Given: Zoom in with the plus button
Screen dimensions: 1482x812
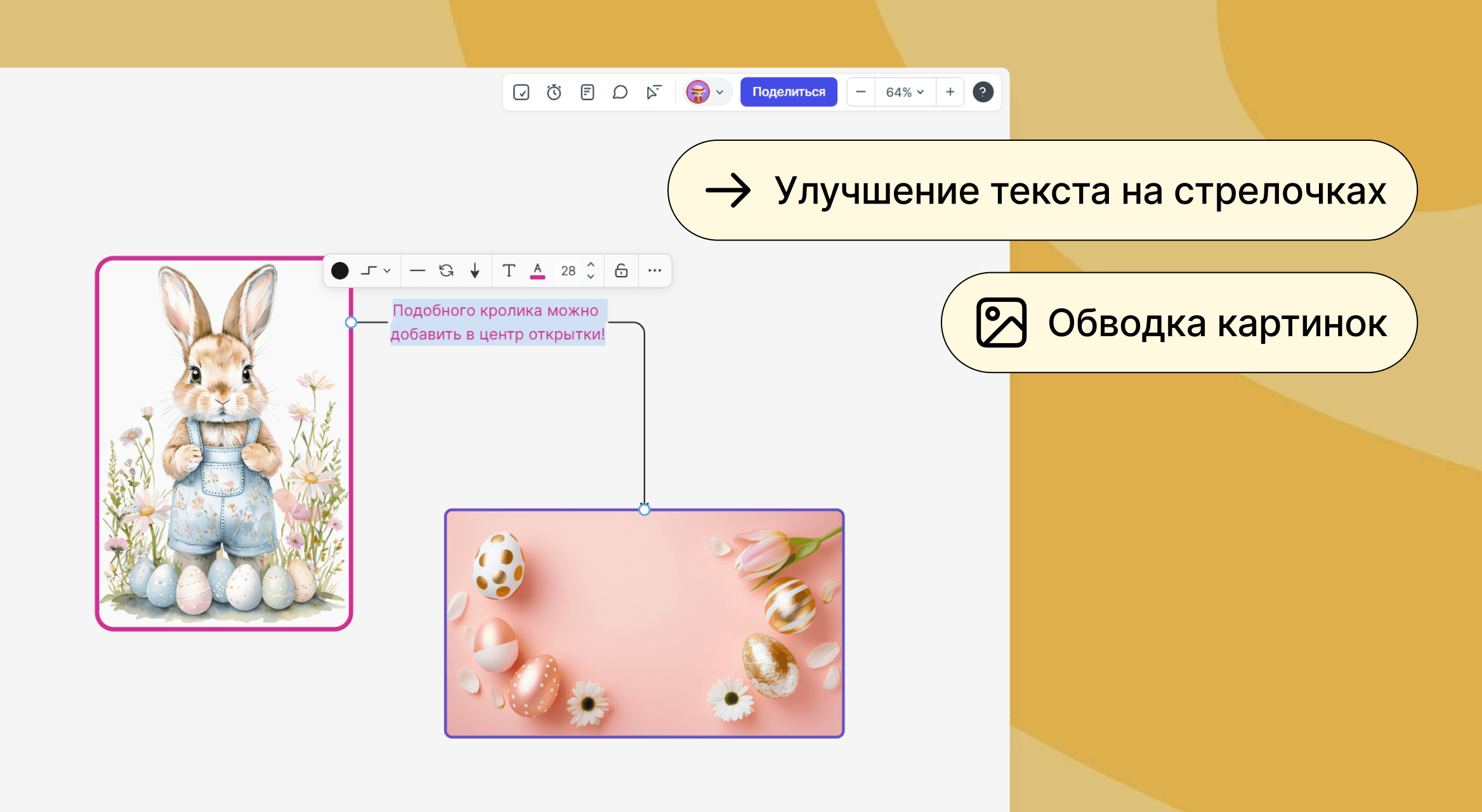Looking at the screenshot, I should [x=950, y=92].
